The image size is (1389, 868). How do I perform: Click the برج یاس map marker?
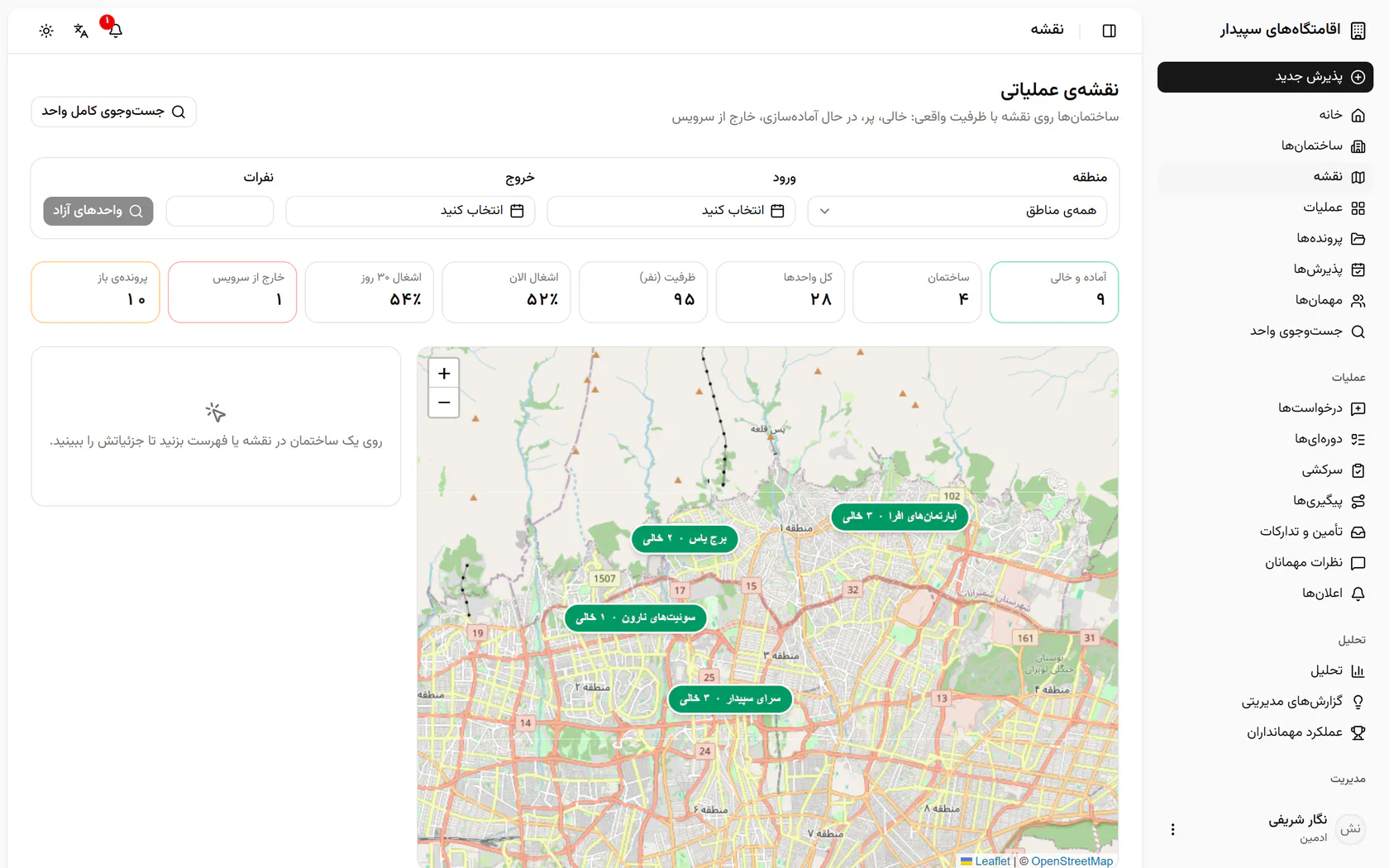[685, 538]
